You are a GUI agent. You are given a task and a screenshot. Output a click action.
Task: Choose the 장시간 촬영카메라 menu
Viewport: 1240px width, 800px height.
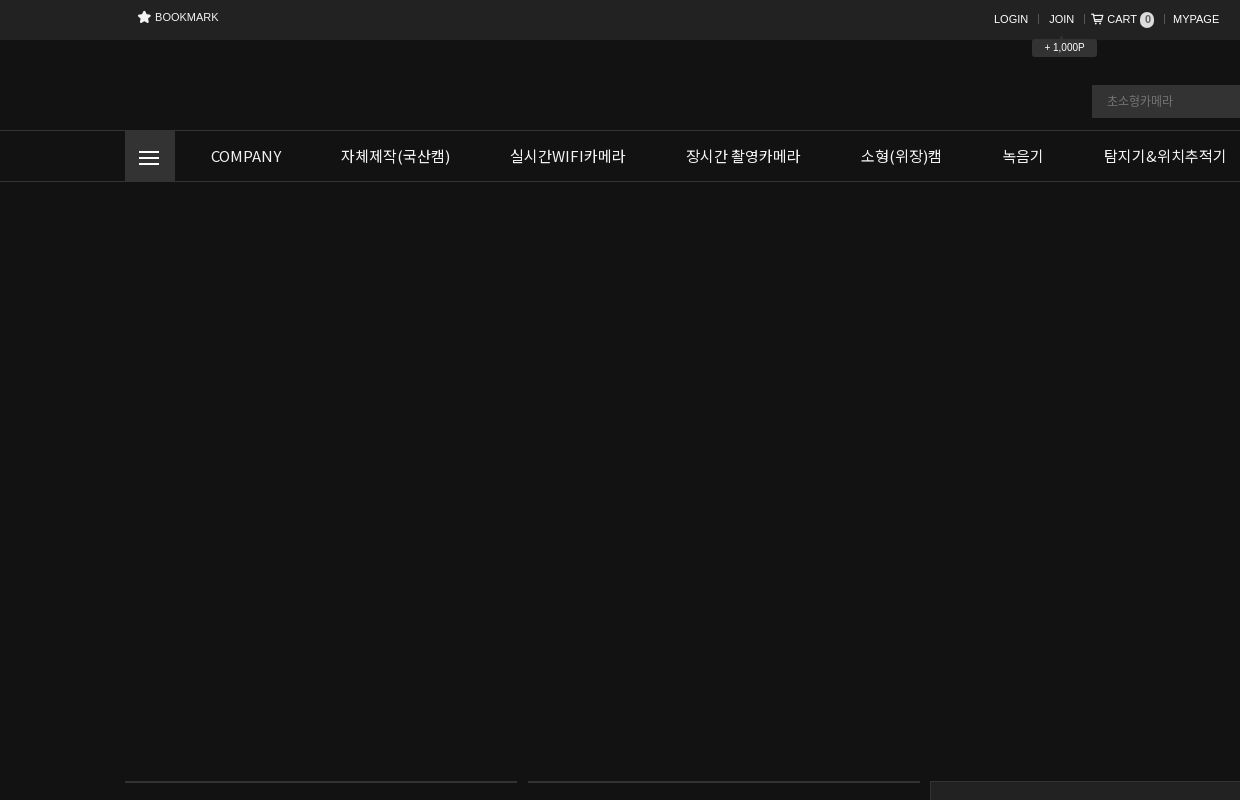[742, 157]
